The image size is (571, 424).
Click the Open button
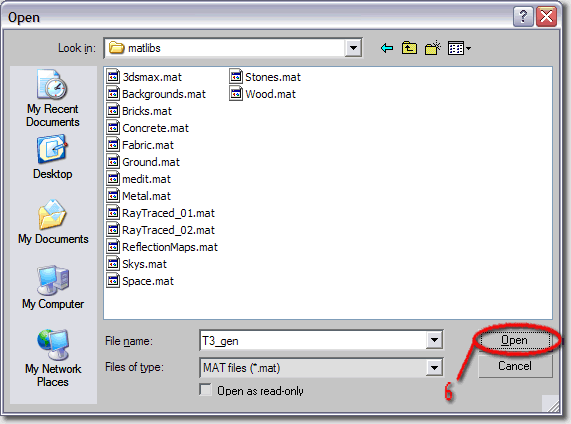514,340
